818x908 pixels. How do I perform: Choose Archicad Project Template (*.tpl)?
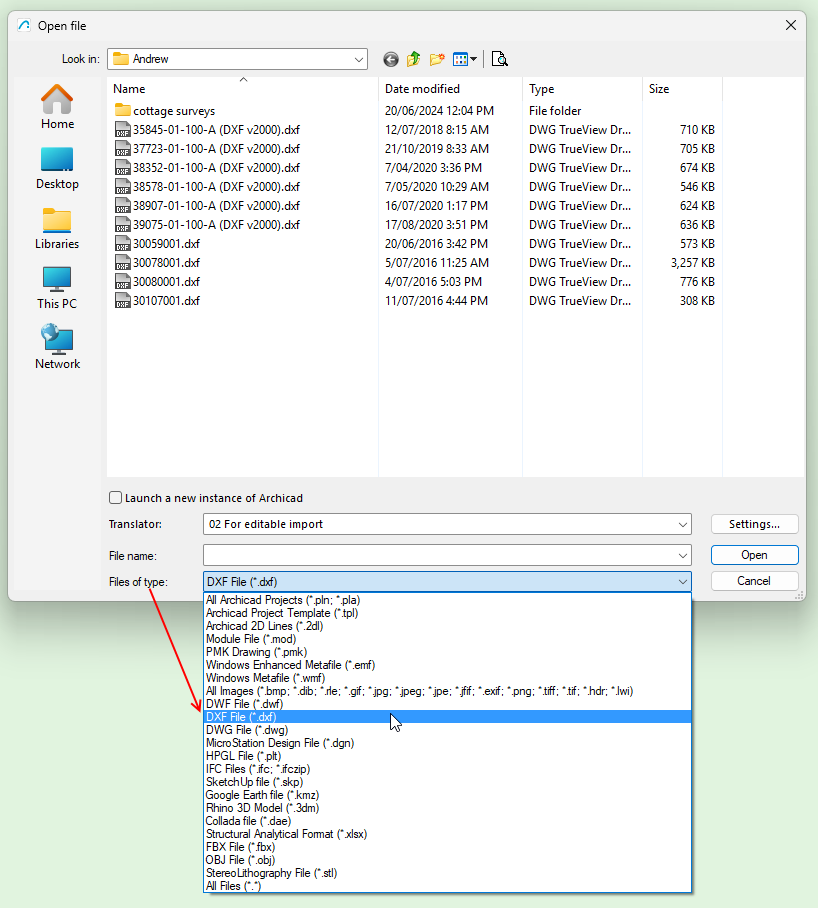(447, 613)
